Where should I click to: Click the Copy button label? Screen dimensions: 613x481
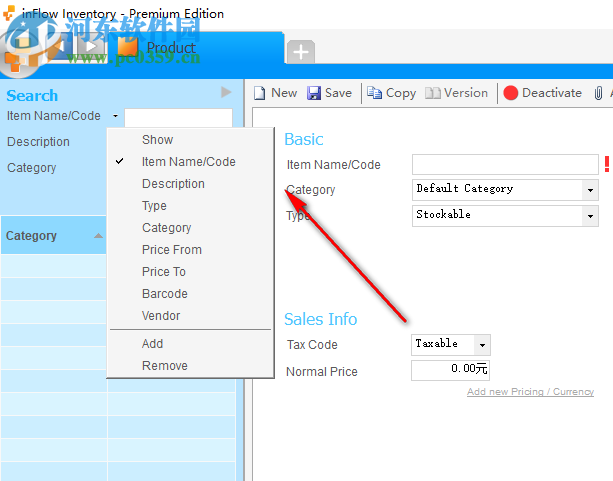401,93
